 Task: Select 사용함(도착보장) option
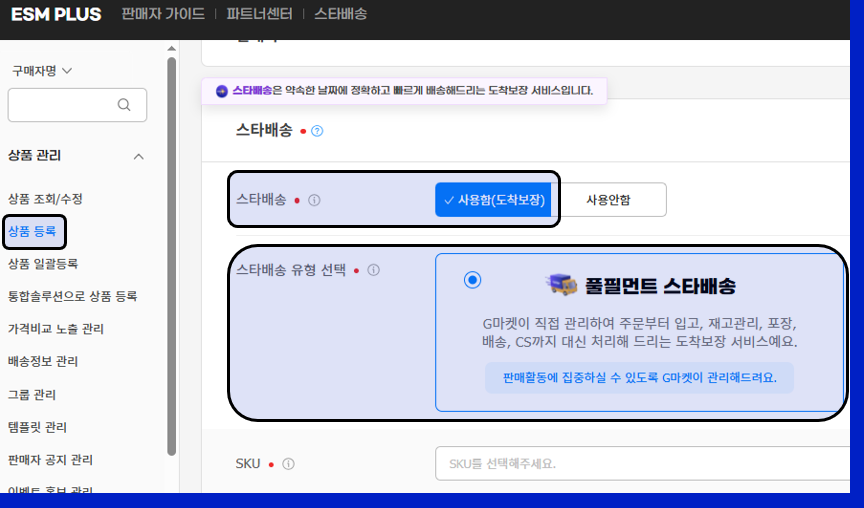[493, 199]
